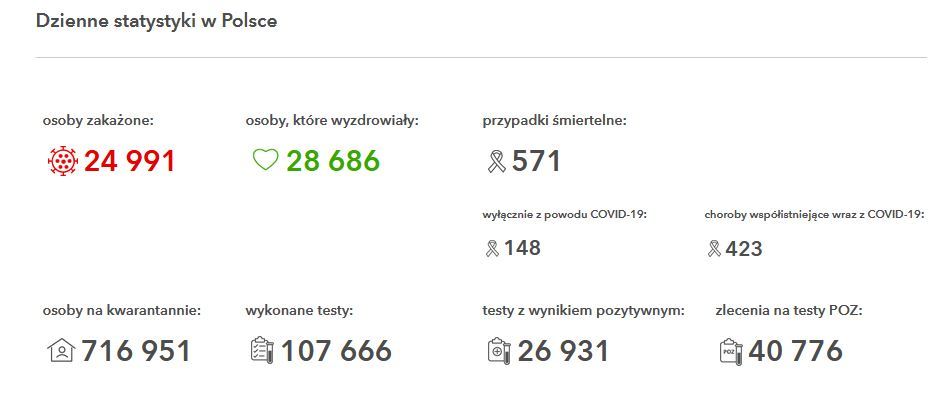
Task: Click the POZ test orders icon
Action: [x=731, y=351]
